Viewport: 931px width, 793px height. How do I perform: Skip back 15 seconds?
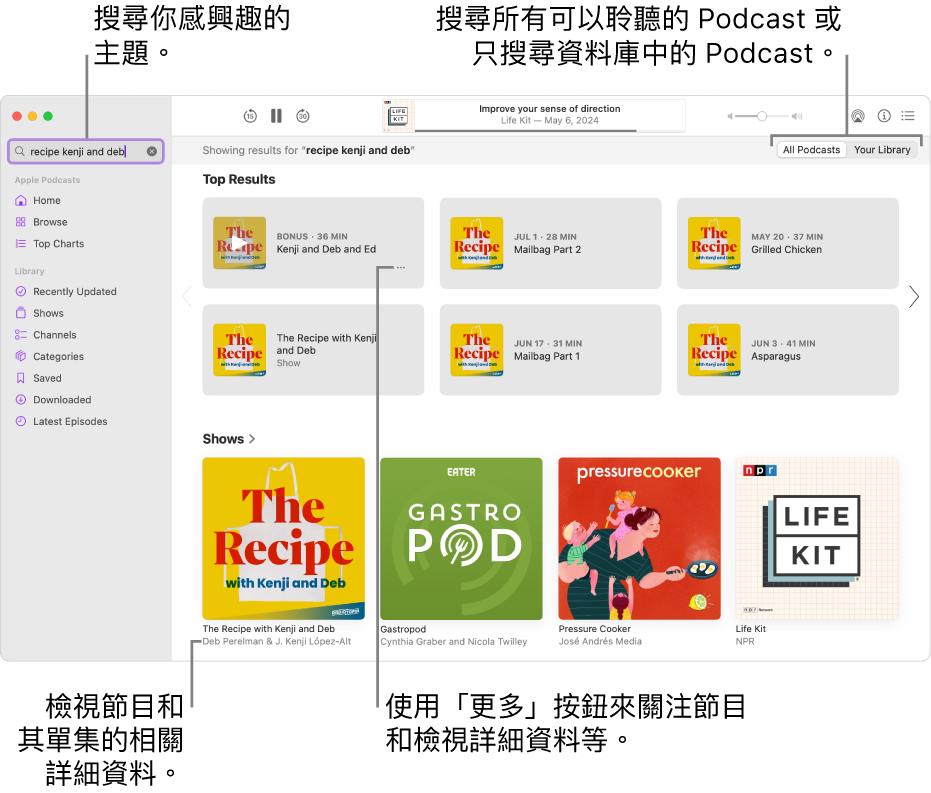[250, 116]
